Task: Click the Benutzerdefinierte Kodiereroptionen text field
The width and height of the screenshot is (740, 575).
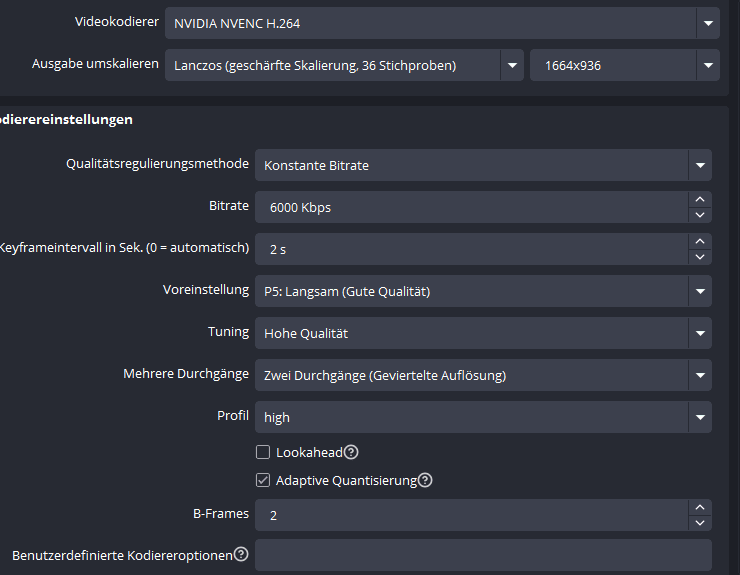Action: (482, 555)
